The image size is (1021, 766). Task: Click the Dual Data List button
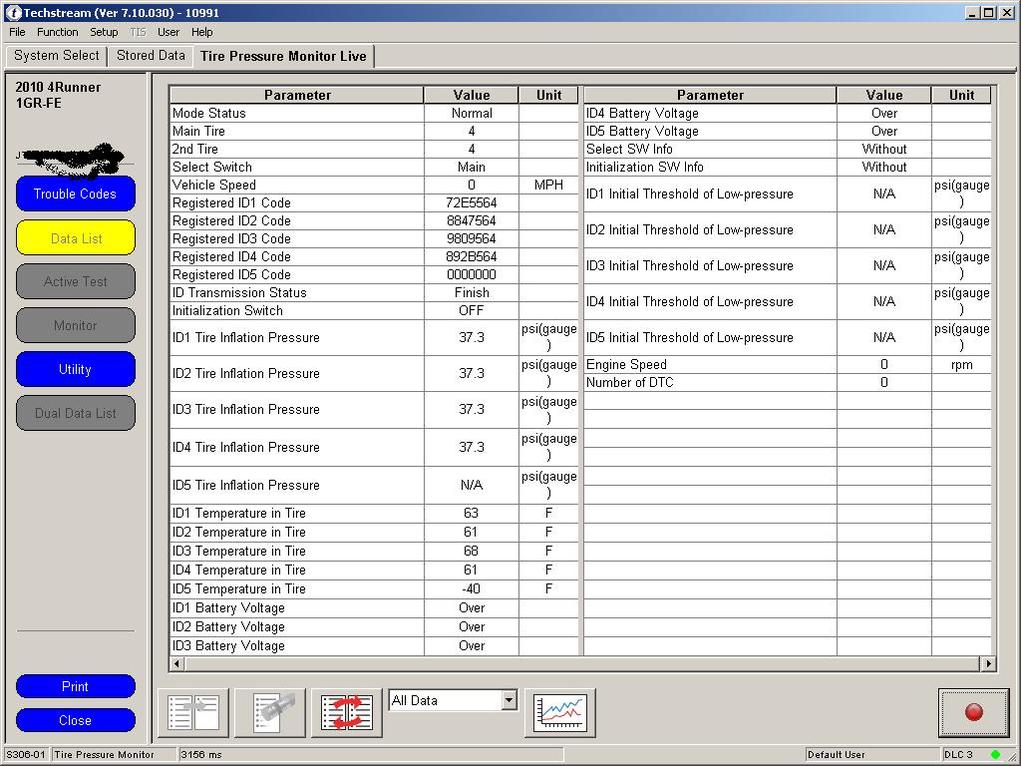pos(76,413)
